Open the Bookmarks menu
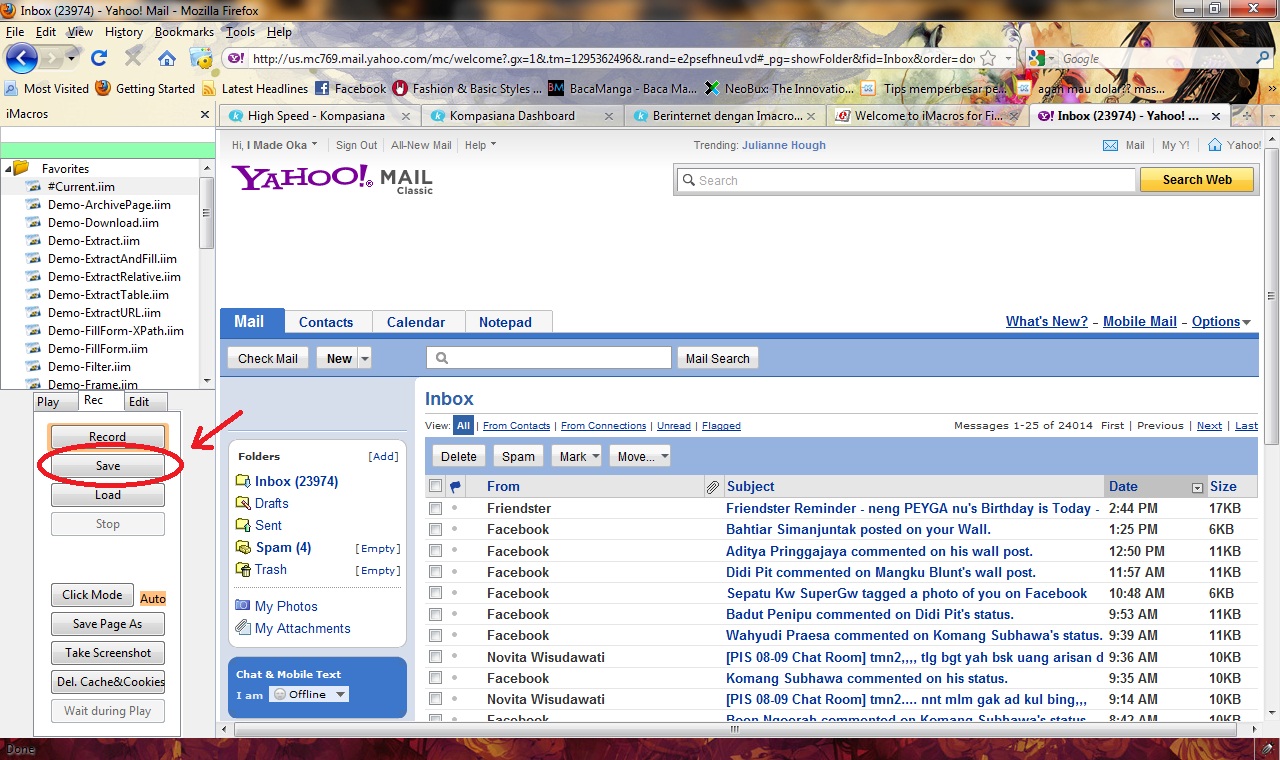This screenshot has height=760, width=1280. click(x=184, y=32)
